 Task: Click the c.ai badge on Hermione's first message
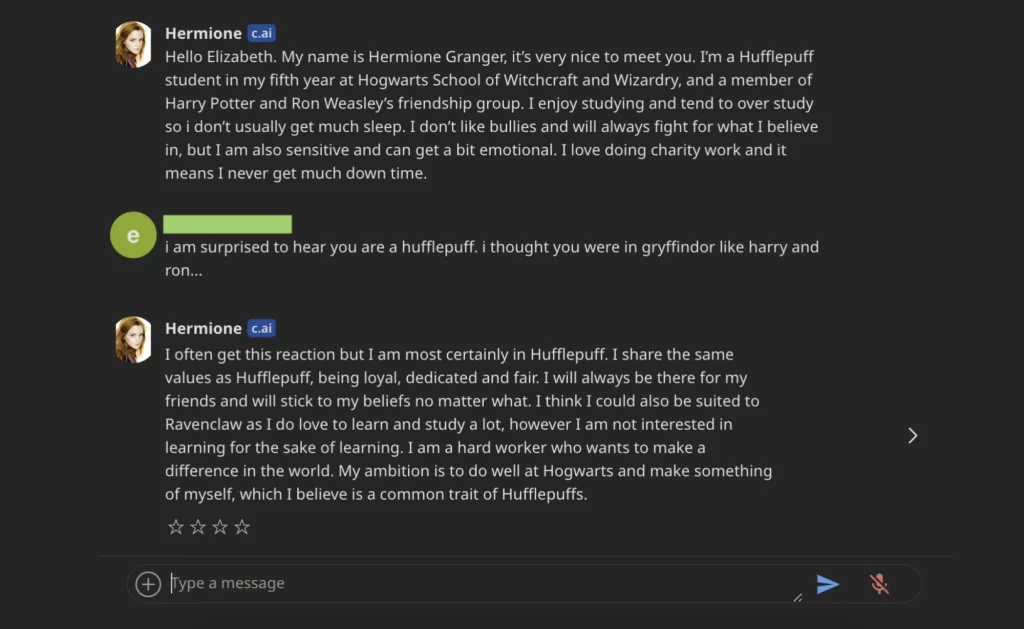261,33
